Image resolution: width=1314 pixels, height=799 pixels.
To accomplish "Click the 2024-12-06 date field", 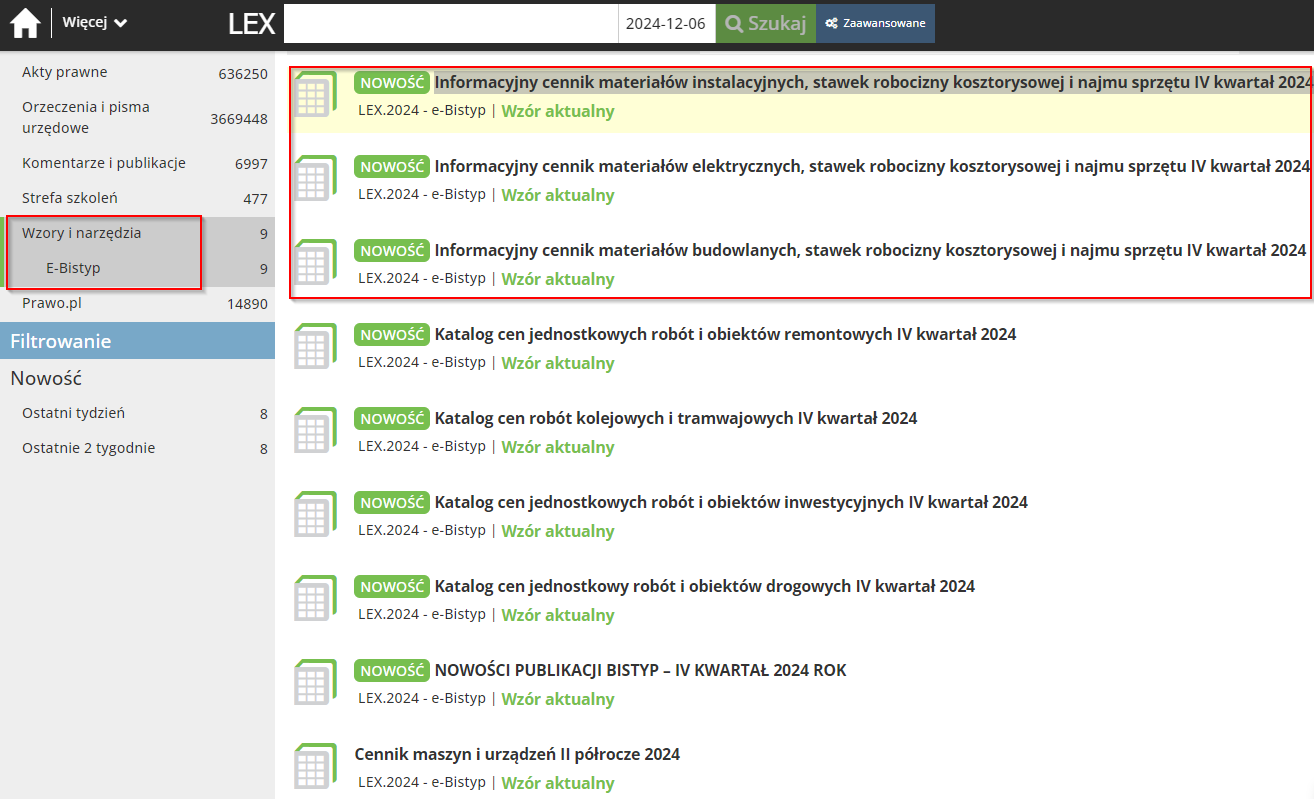I will [x=667, y=24].
